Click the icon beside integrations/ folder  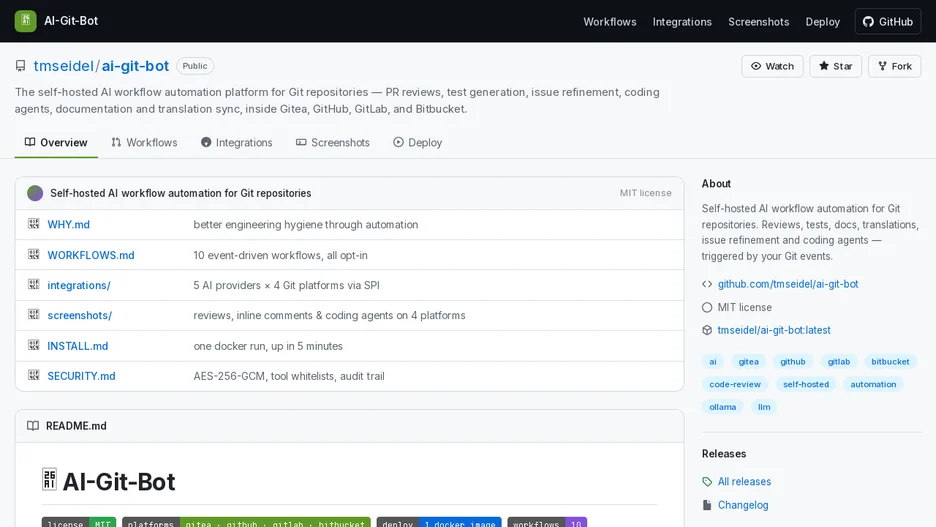coord(33,285)
